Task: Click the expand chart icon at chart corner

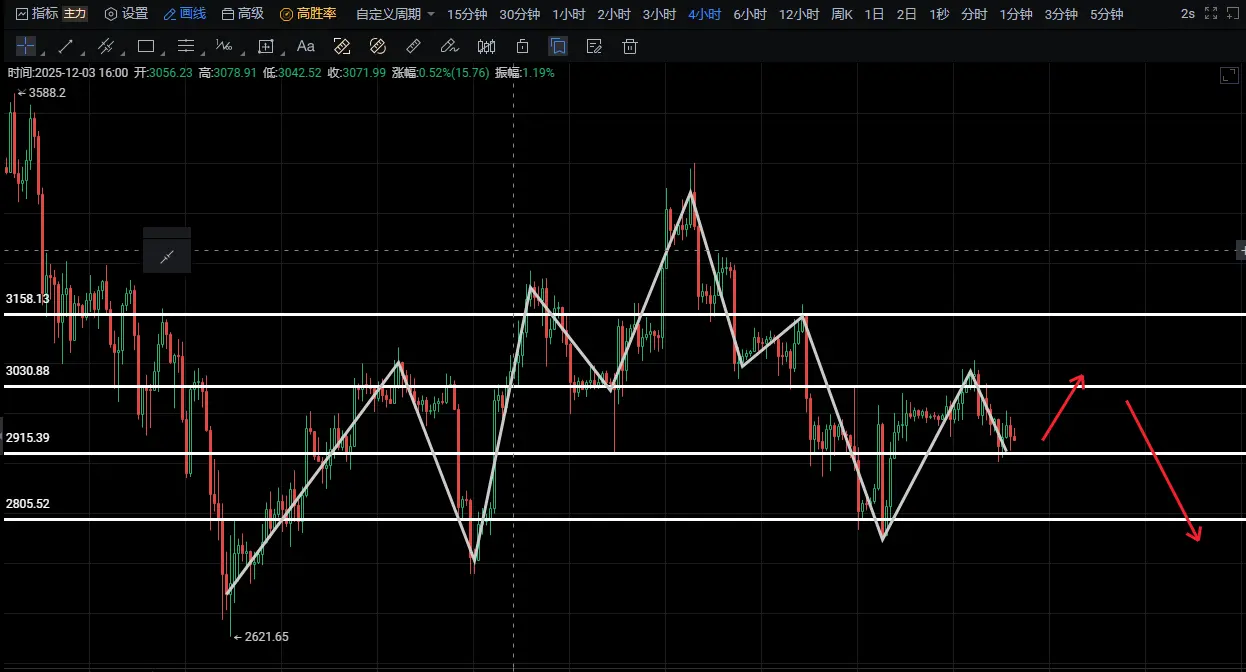Action: (x=1229, y=76)
